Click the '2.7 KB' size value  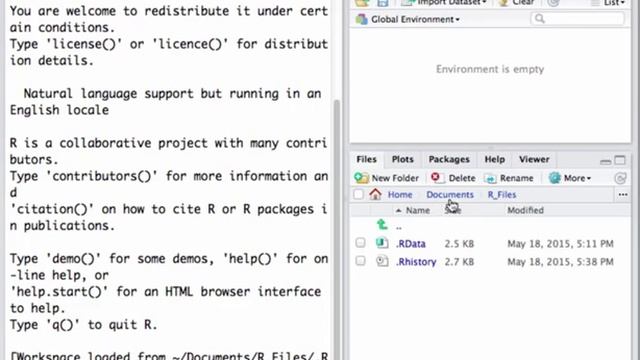point(459,262)
